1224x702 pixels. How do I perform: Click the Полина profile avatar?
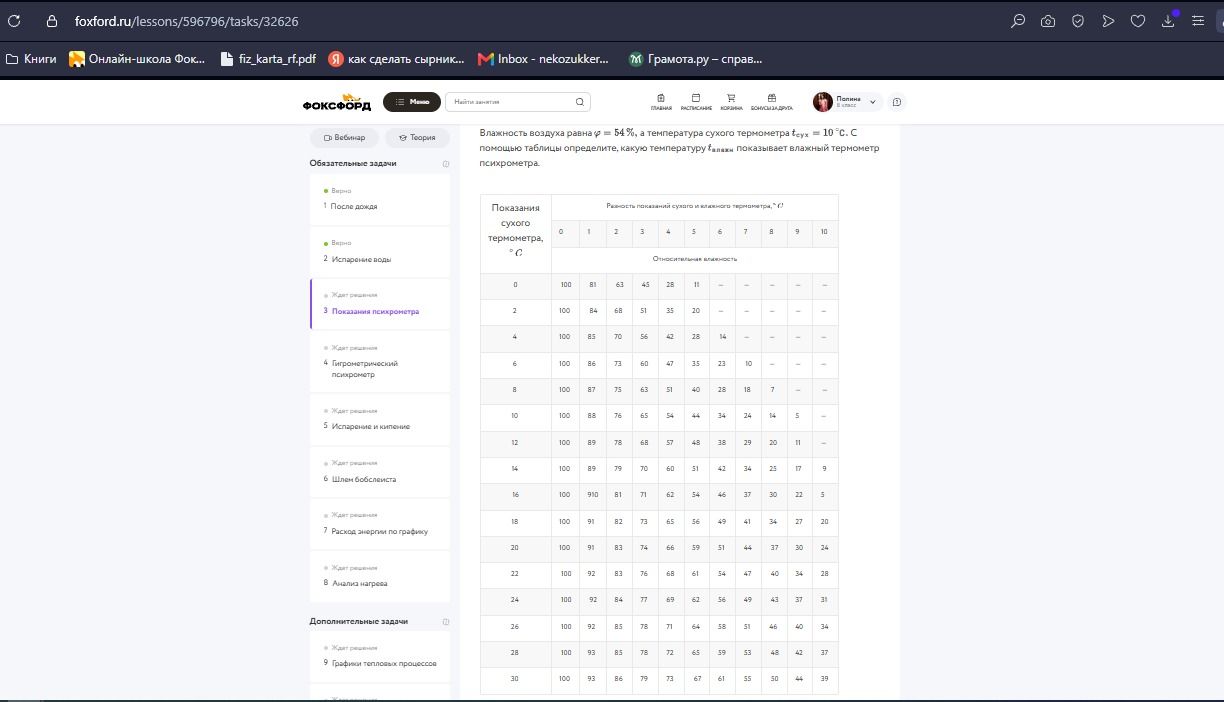pyautogui.click(x=823, y=102)
